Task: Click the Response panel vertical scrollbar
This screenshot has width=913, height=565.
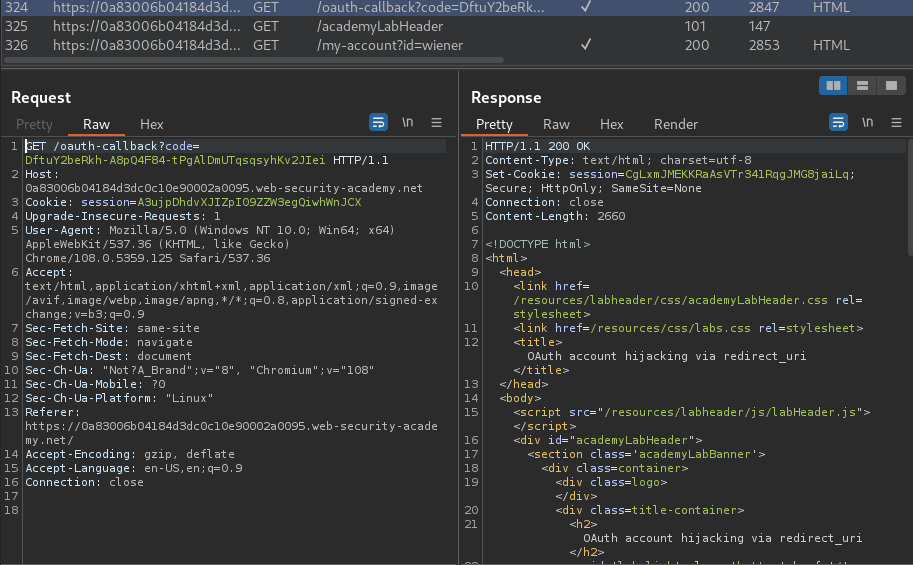Action: pos(910,196)
